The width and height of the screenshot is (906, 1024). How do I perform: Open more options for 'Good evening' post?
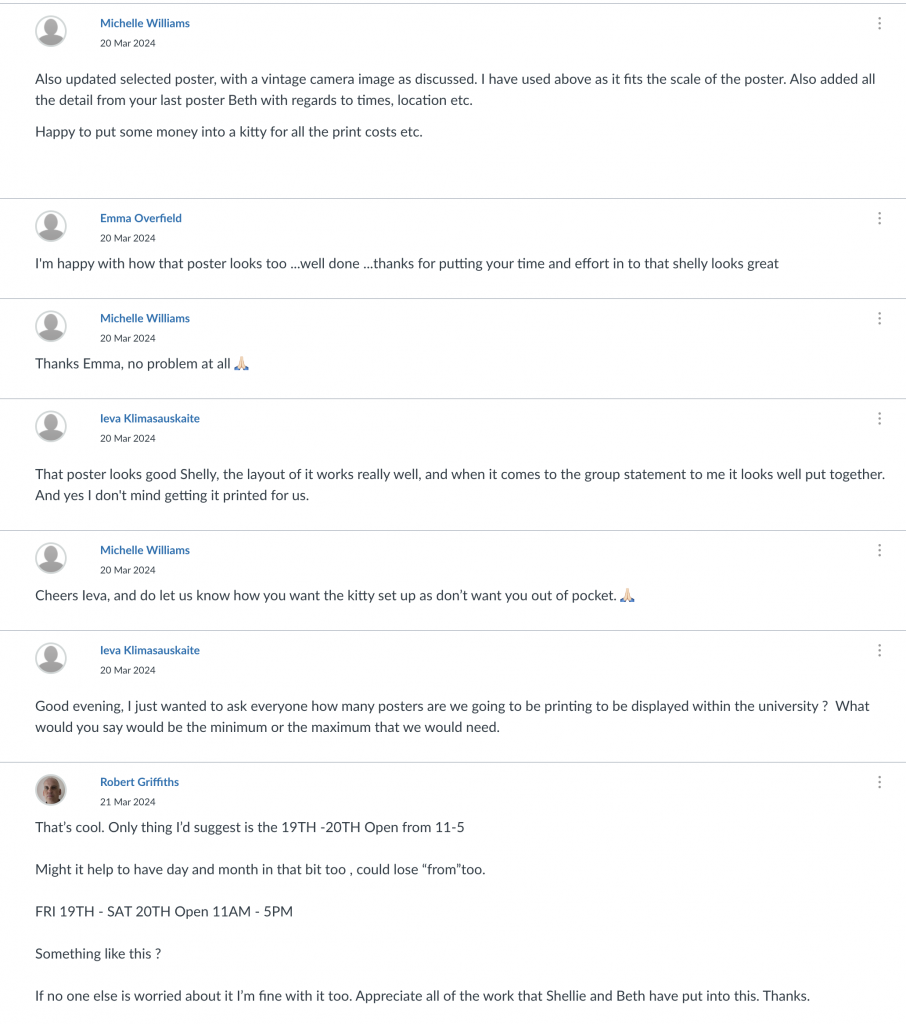879,651
